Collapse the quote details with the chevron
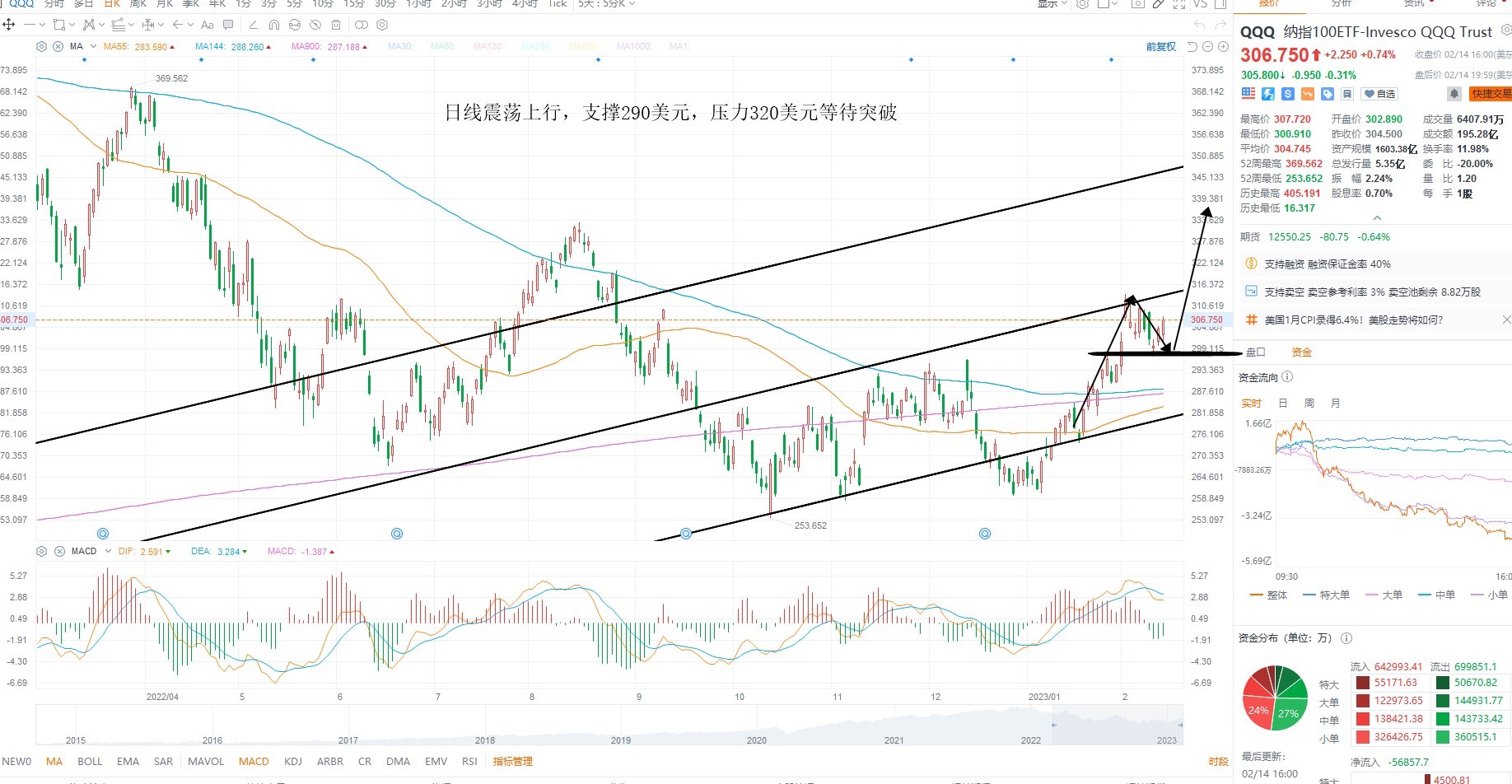 [1377, 218]
